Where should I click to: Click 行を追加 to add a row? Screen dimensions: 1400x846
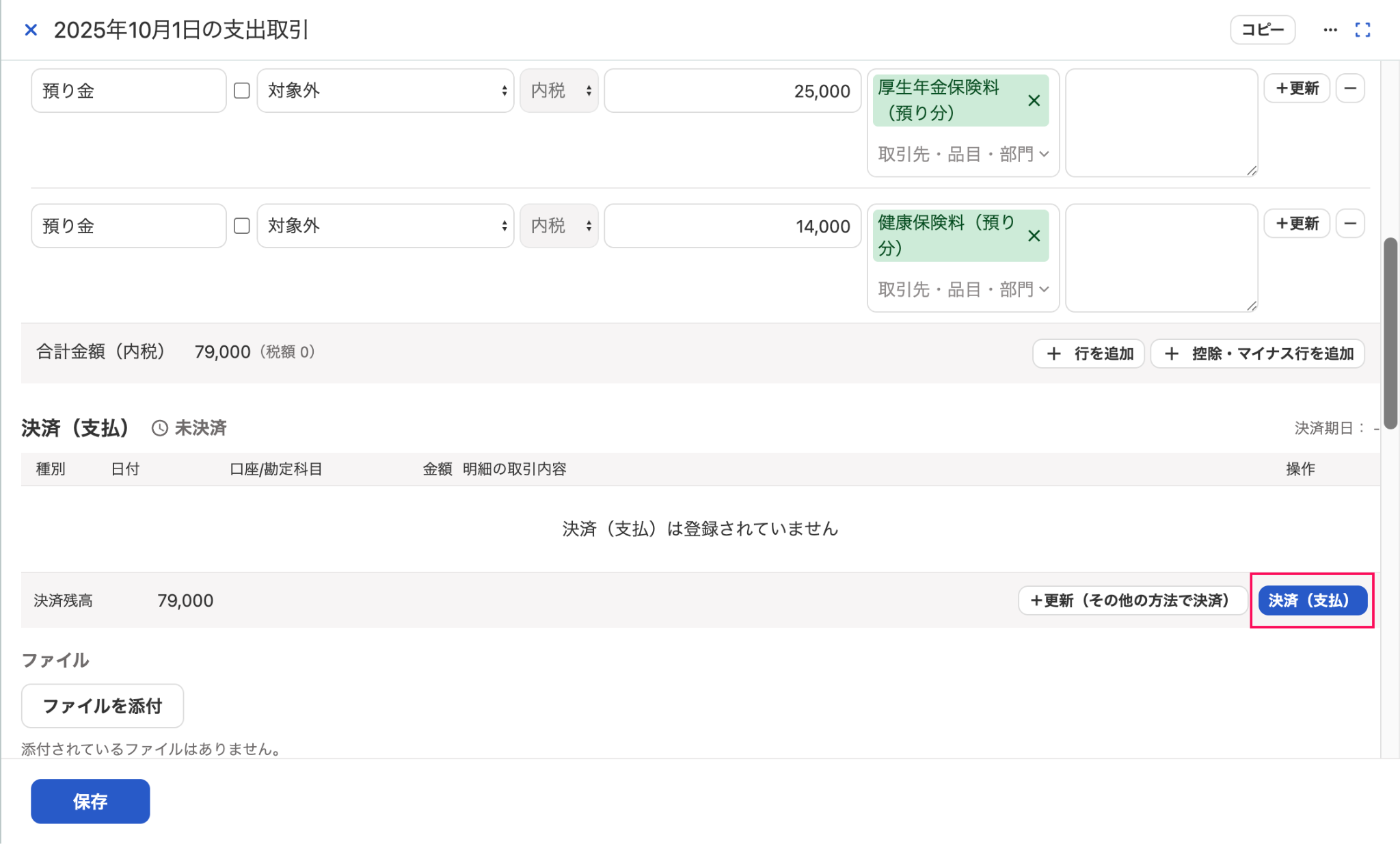pos(1088,354)
